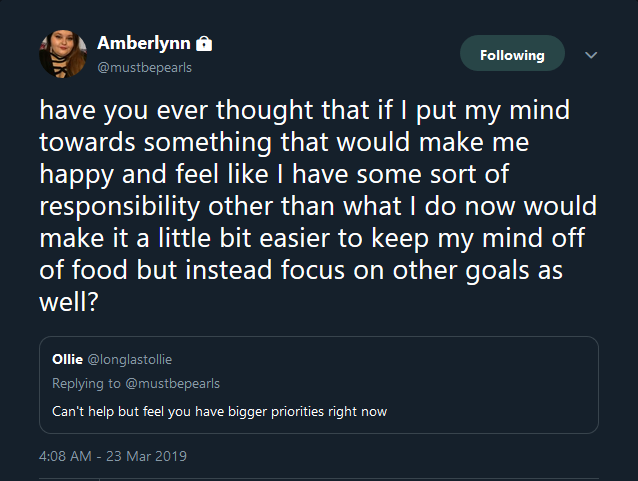Viewport: 638px width, 481px height.
Task: Click the tweet line beginning 'responsibility other than'
Action: [318, 206]
